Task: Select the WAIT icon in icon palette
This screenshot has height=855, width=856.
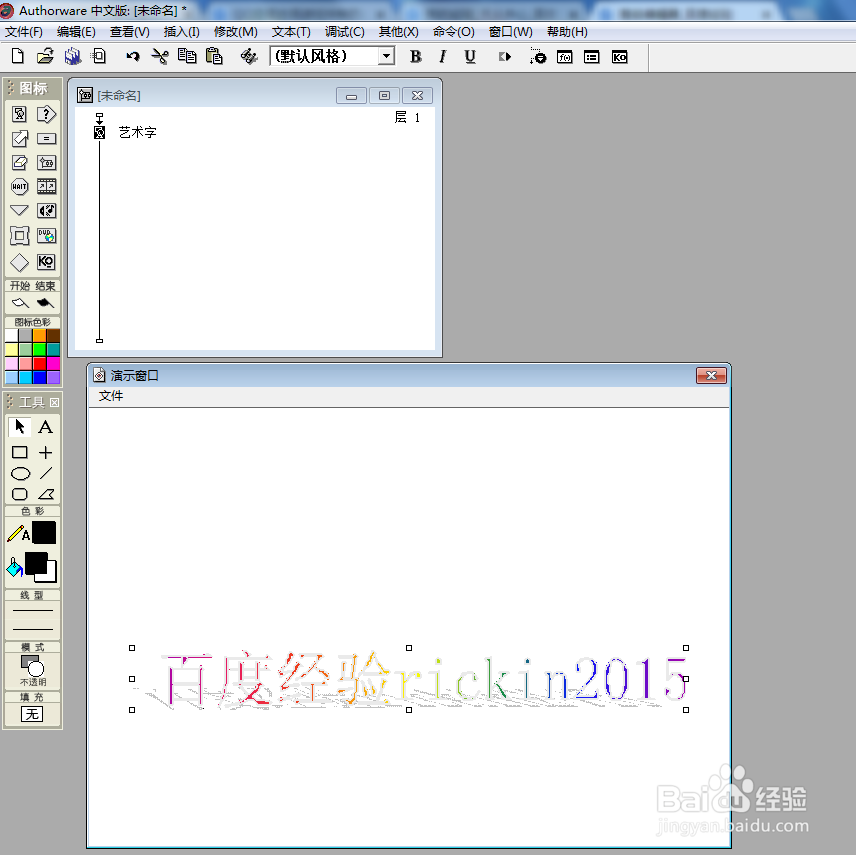Action: click(x=19, y=187)
